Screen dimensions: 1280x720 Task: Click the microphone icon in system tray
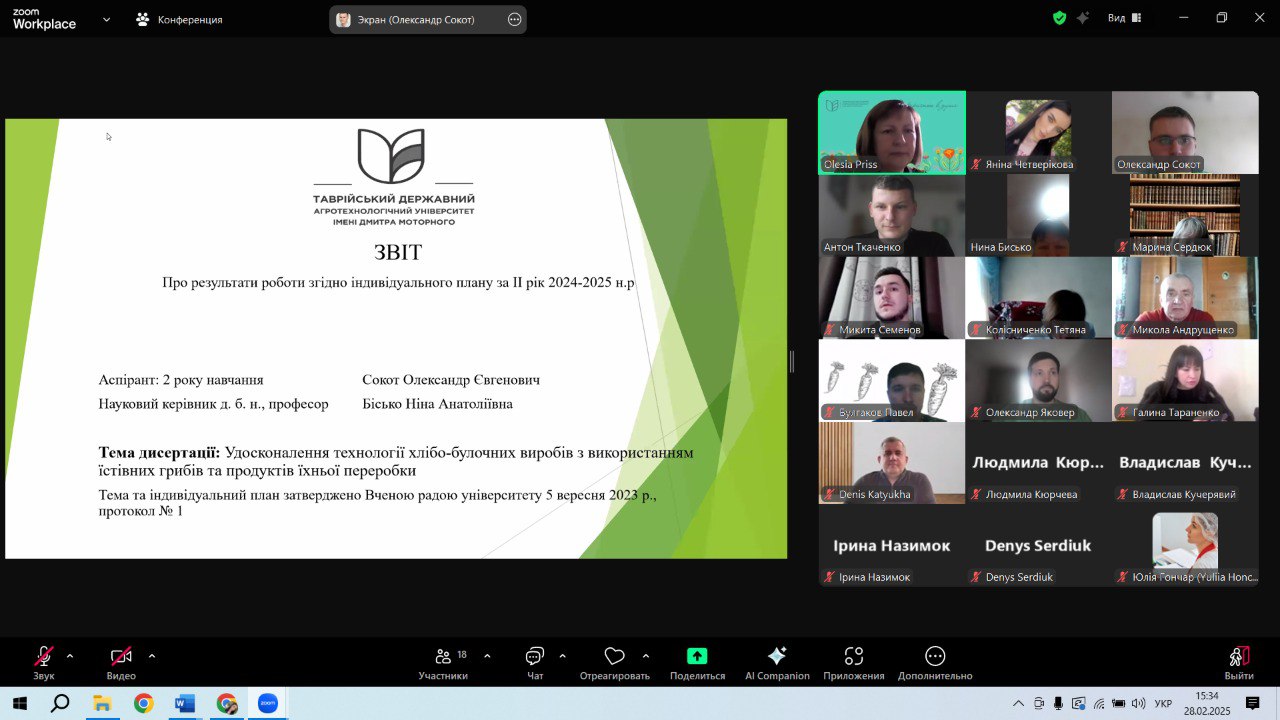[1059, 704]
